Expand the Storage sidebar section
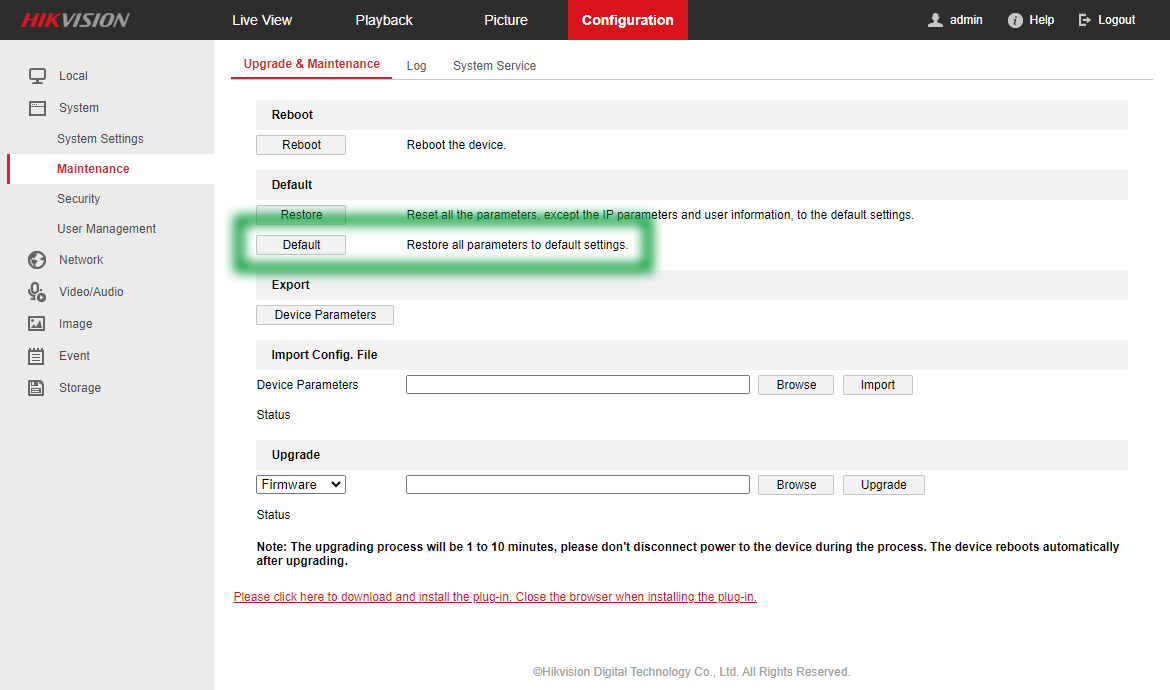The height and width of the screenshot is (690, 1170). [80, 388]
